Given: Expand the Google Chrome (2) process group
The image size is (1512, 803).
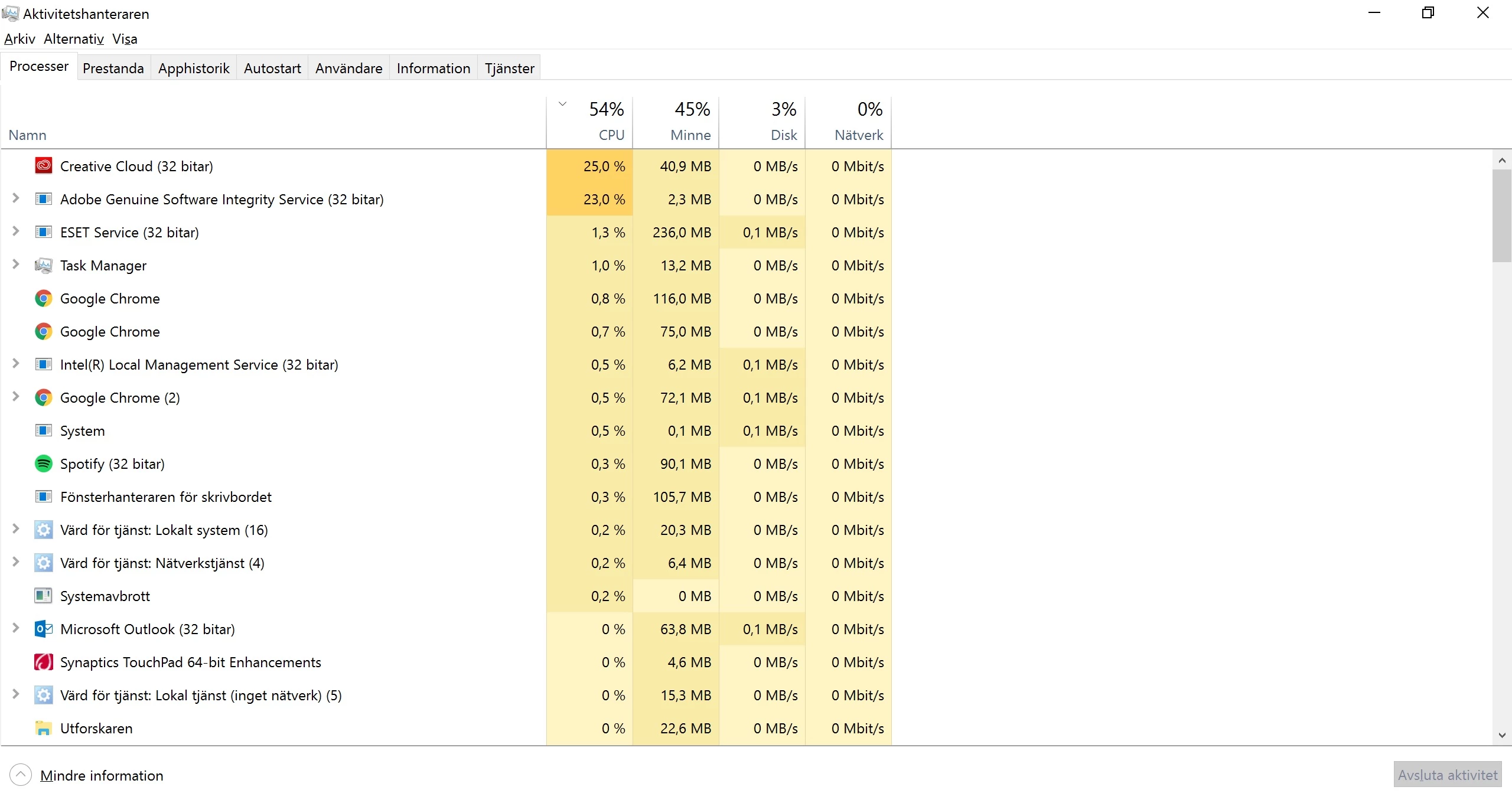Looking at the screenshot, I should 16,397.
